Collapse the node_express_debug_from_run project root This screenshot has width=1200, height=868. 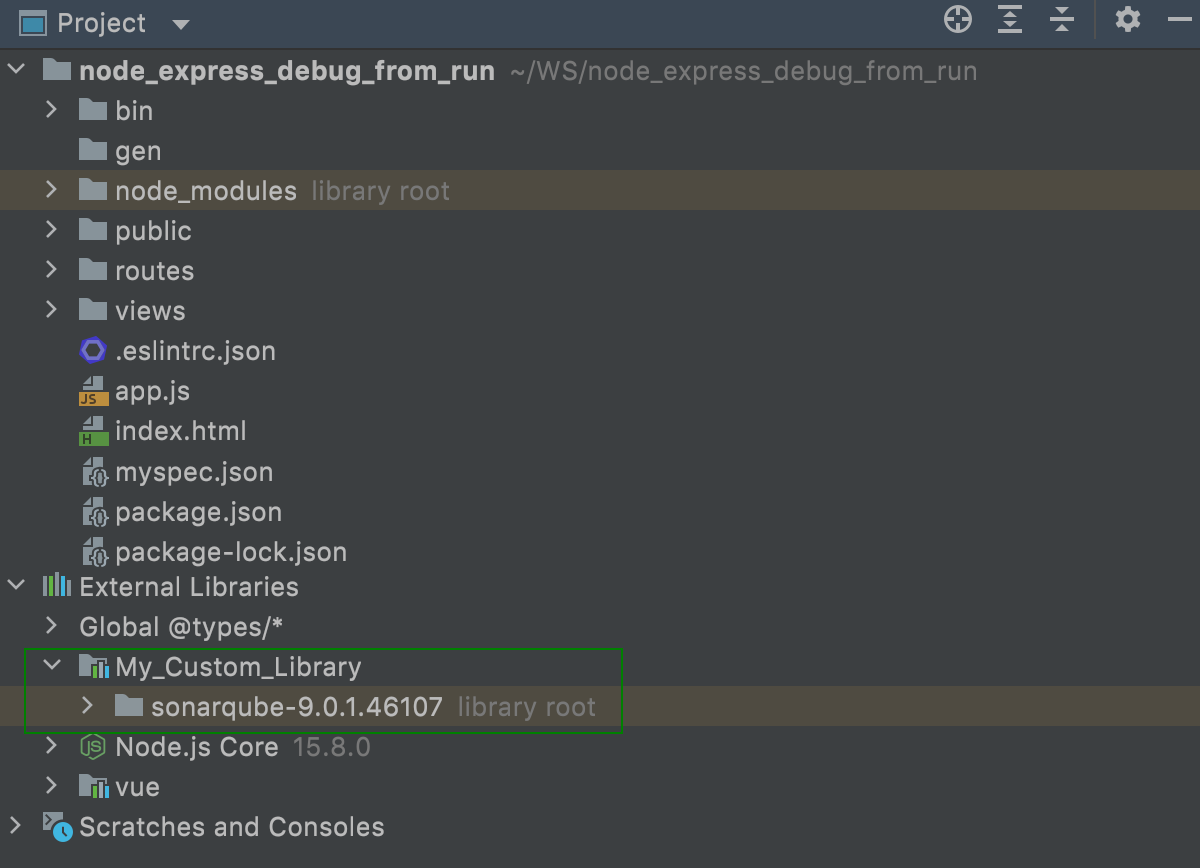pyautogui.click(x=16, y=70)
